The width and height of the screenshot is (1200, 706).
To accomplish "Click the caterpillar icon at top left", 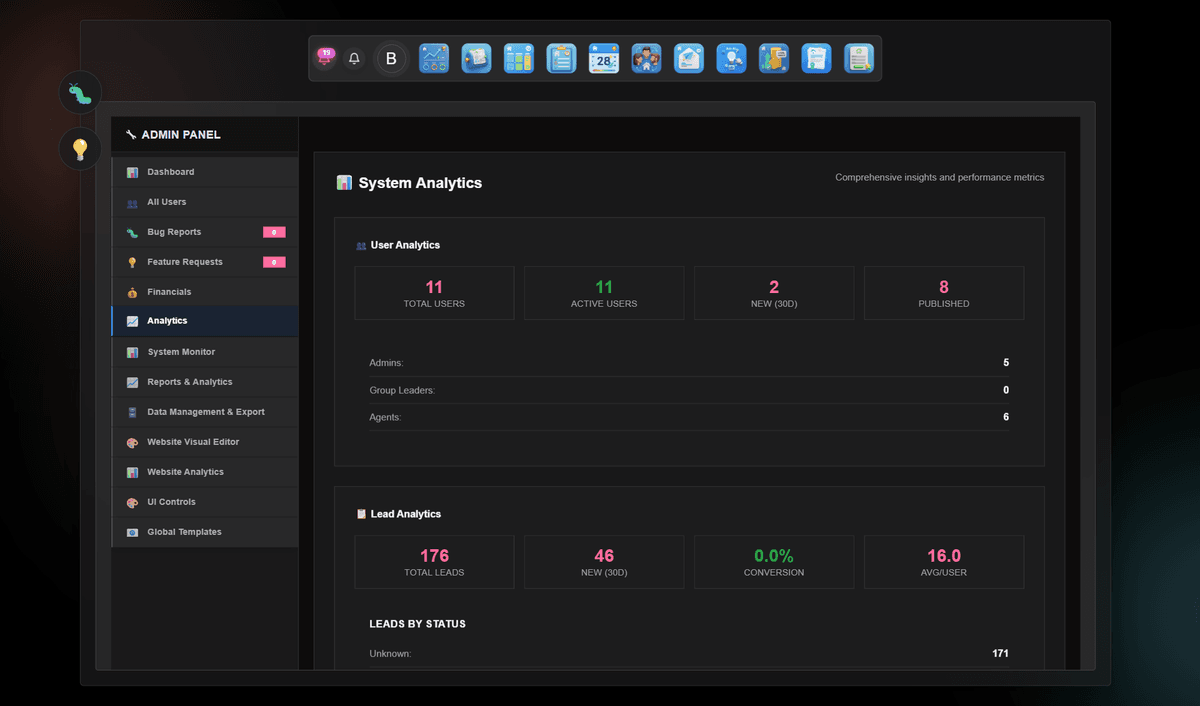I will tap(79, 92).
